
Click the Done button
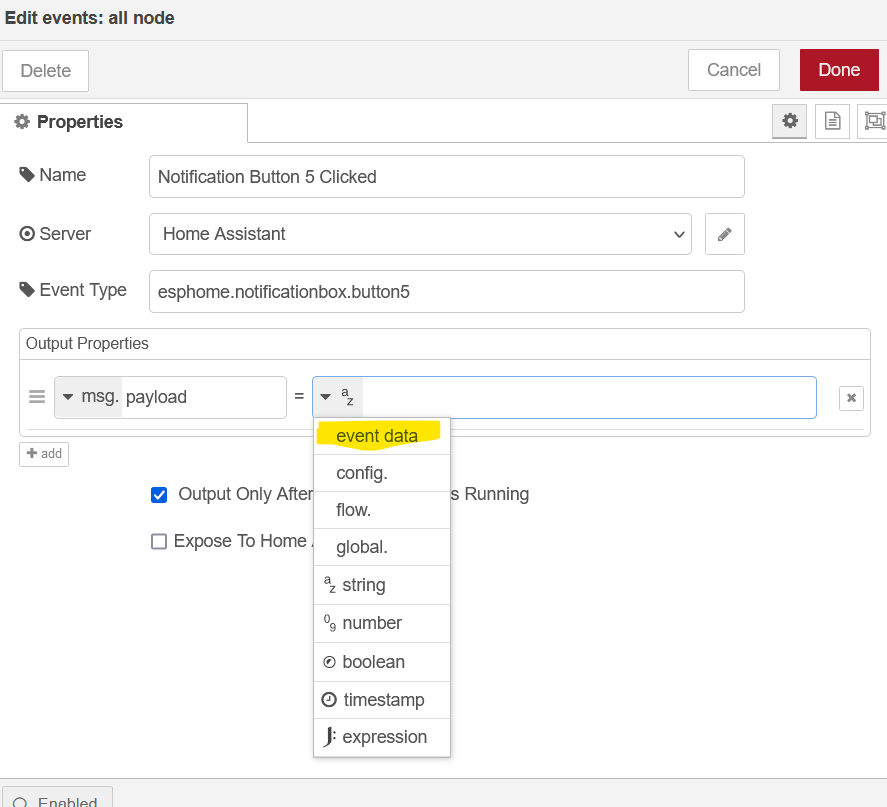pos(839,70)
